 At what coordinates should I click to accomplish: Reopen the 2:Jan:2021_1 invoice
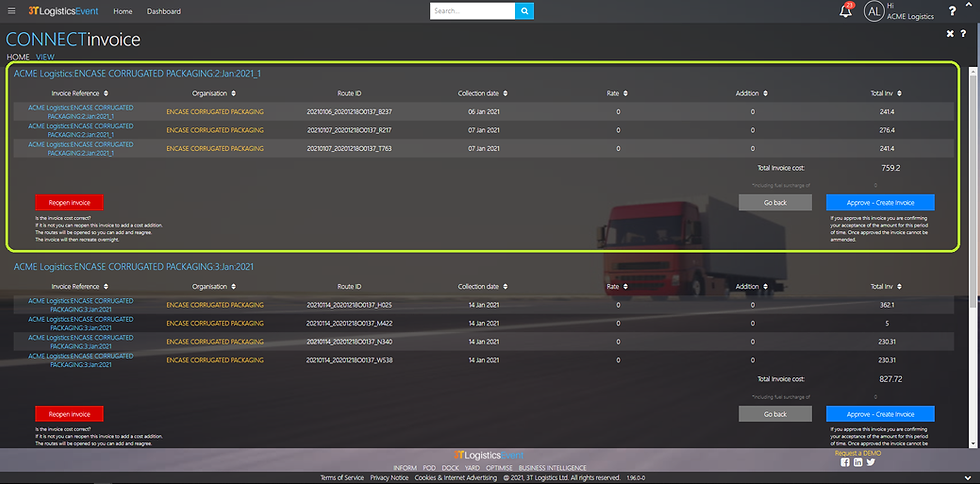(x=69, y=203)
